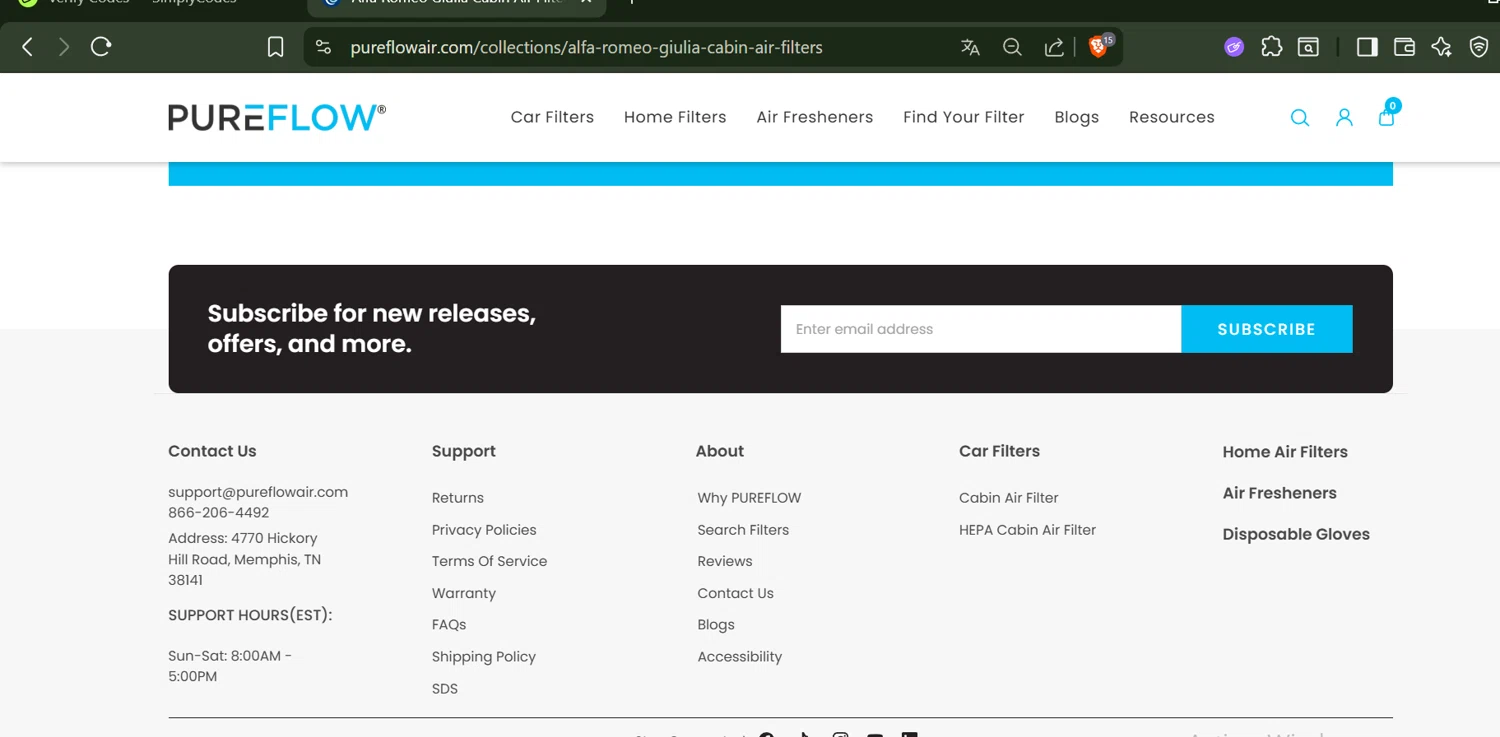The width and height of the screenshot is (1500, 737).
Task: Open the Air Fresheners menu
Action: pyautogui.click(x=815, y=117)
